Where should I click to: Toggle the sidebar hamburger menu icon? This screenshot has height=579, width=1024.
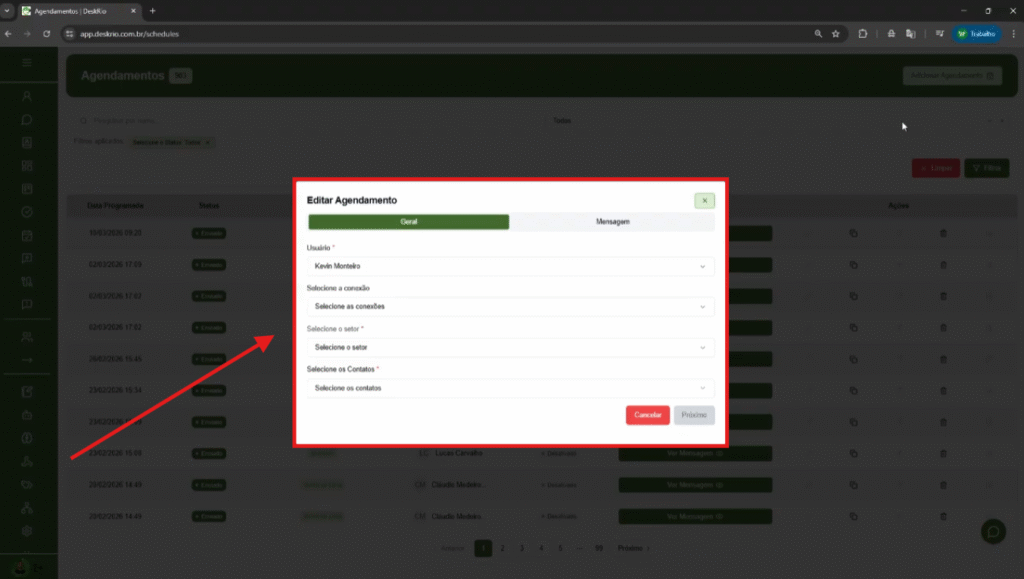(x=27, y=63)
